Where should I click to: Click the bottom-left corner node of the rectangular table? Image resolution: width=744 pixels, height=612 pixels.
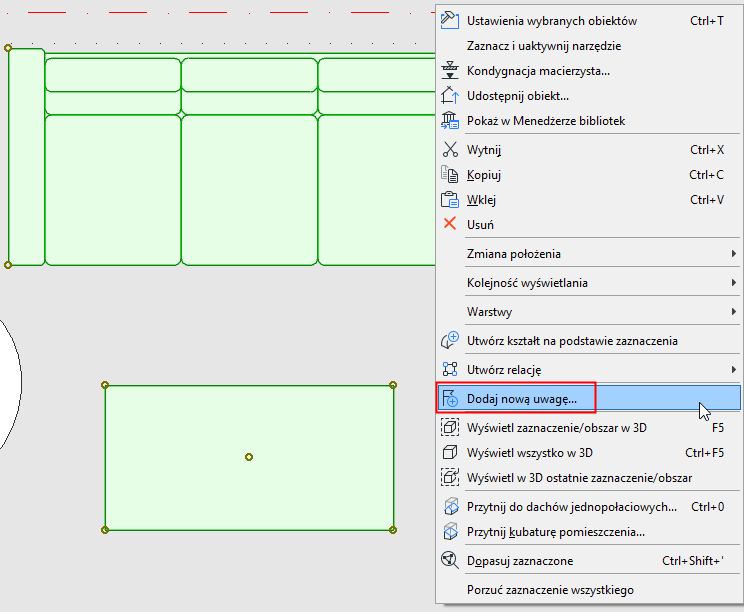pos(105,530)
